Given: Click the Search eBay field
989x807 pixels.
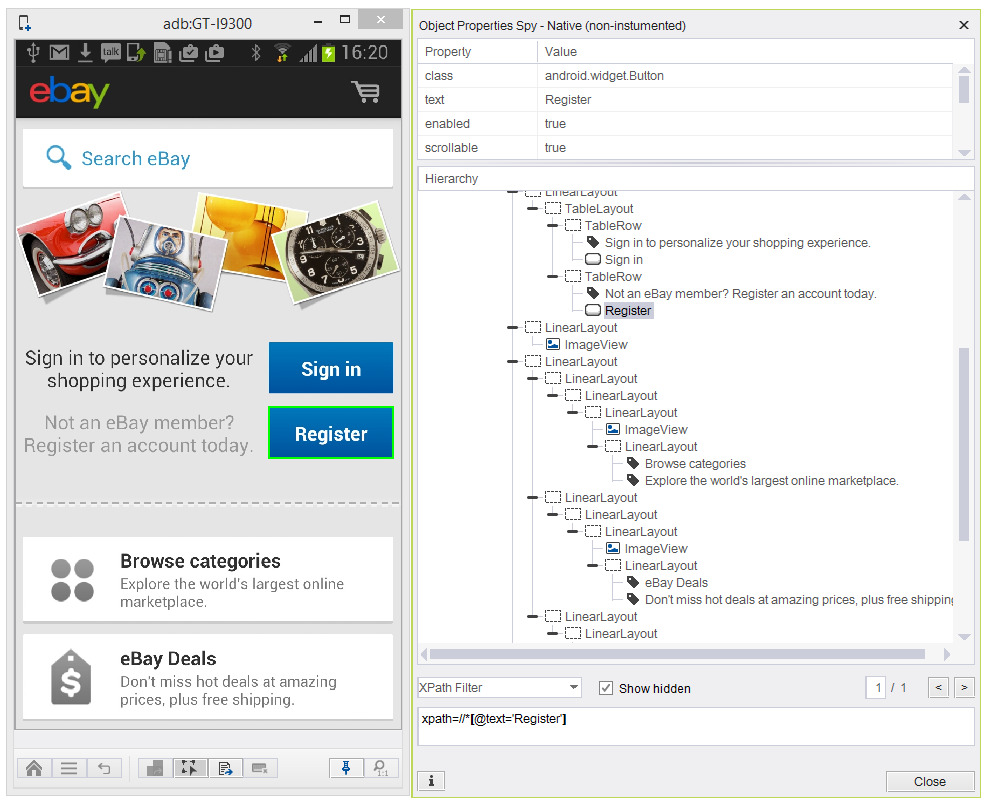Looking at the screenshot, I should (x=208, y=158).
